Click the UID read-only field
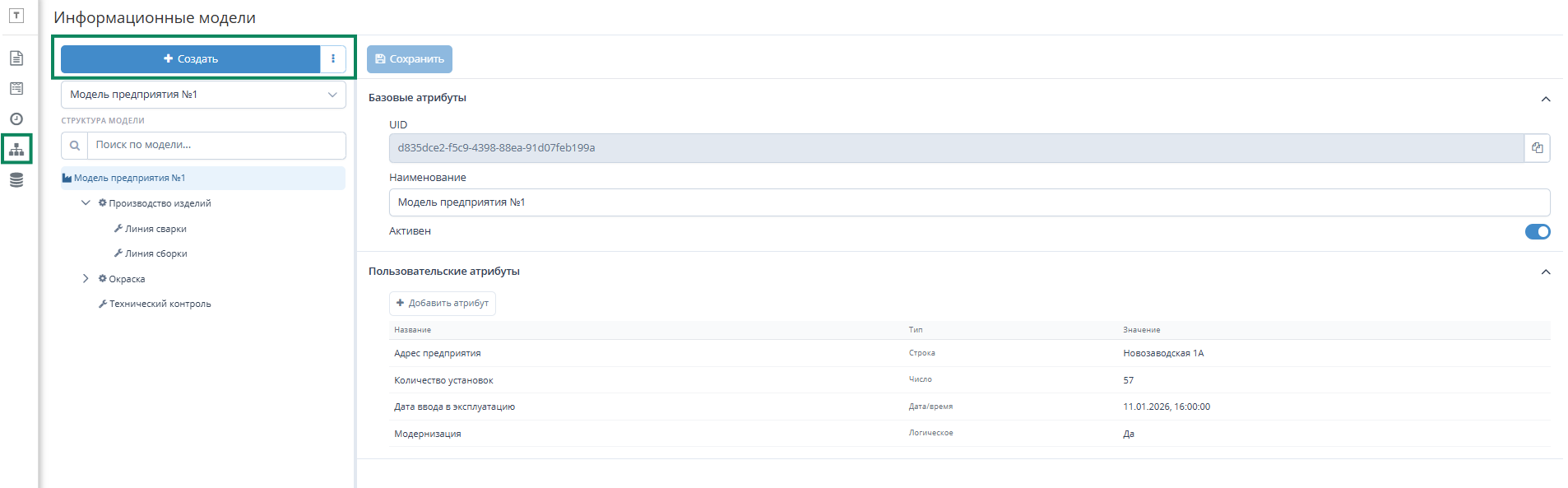 [x=956, y=148]
